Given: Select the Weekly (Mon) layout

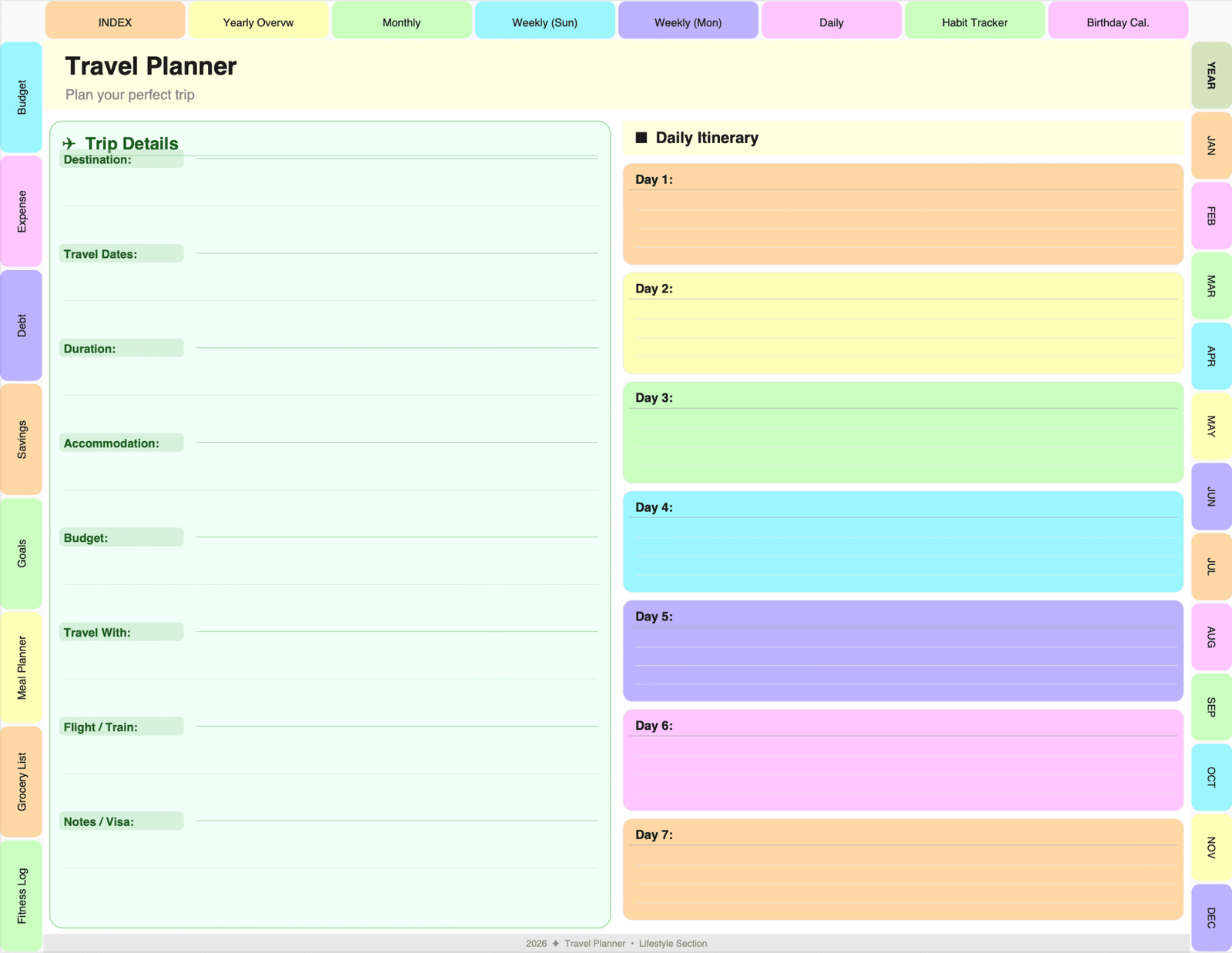Looking at the screenshot, I should click(688, 21).
